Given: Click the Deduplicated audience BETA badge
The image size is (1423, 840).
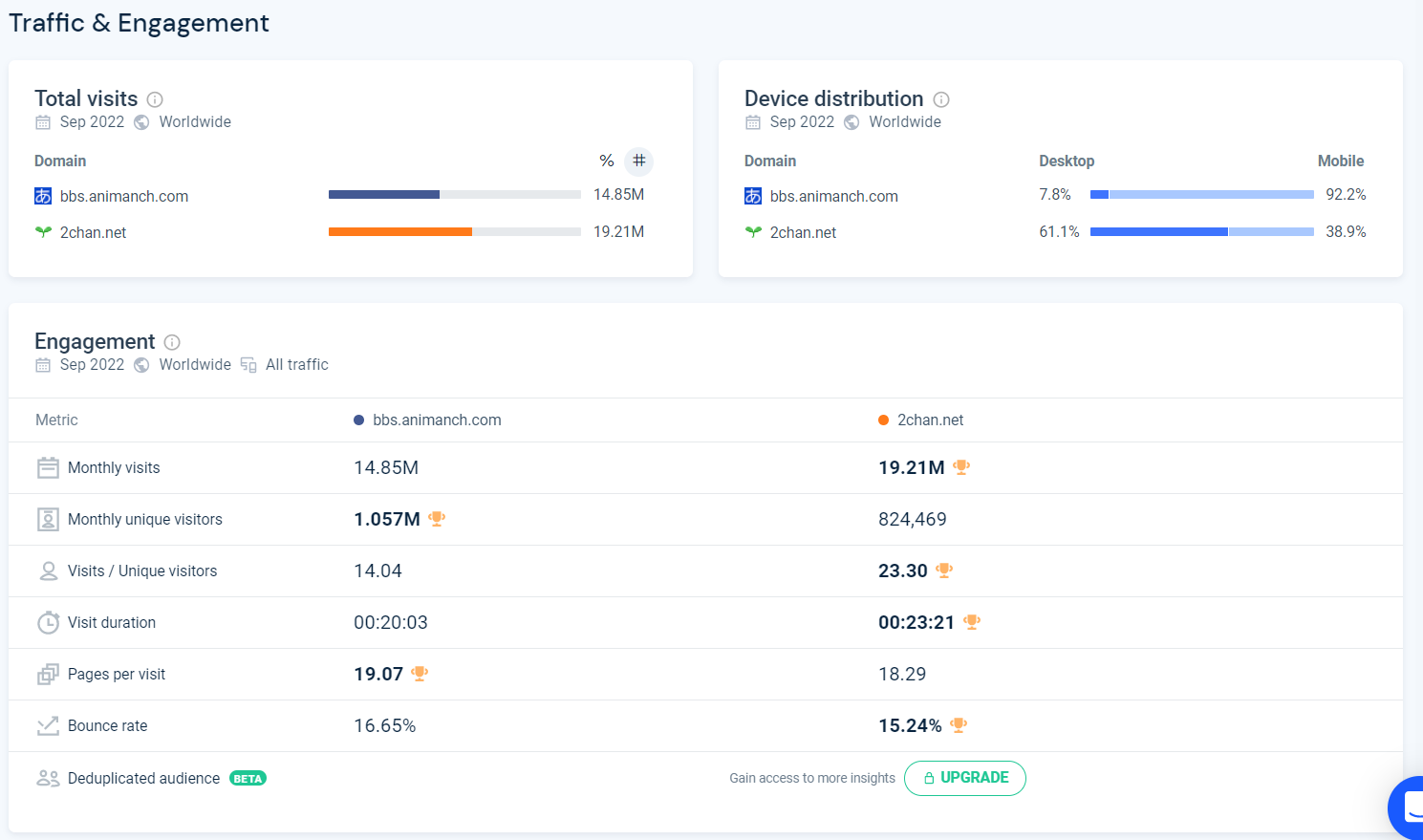Looking at the screenshot, I should 248,779.
